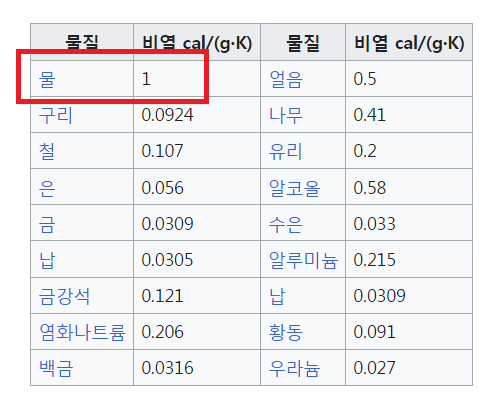Viewport: 494px width, 409px height.
Task: Select the 0.027 value for 우라늄
Action: (x=374, y=368)
